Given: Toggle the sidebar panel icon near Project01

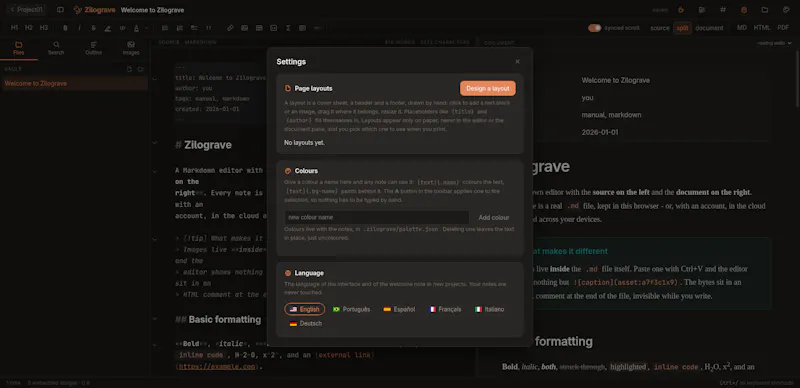Looking at the screenshot, I should [x=60, y=10].
